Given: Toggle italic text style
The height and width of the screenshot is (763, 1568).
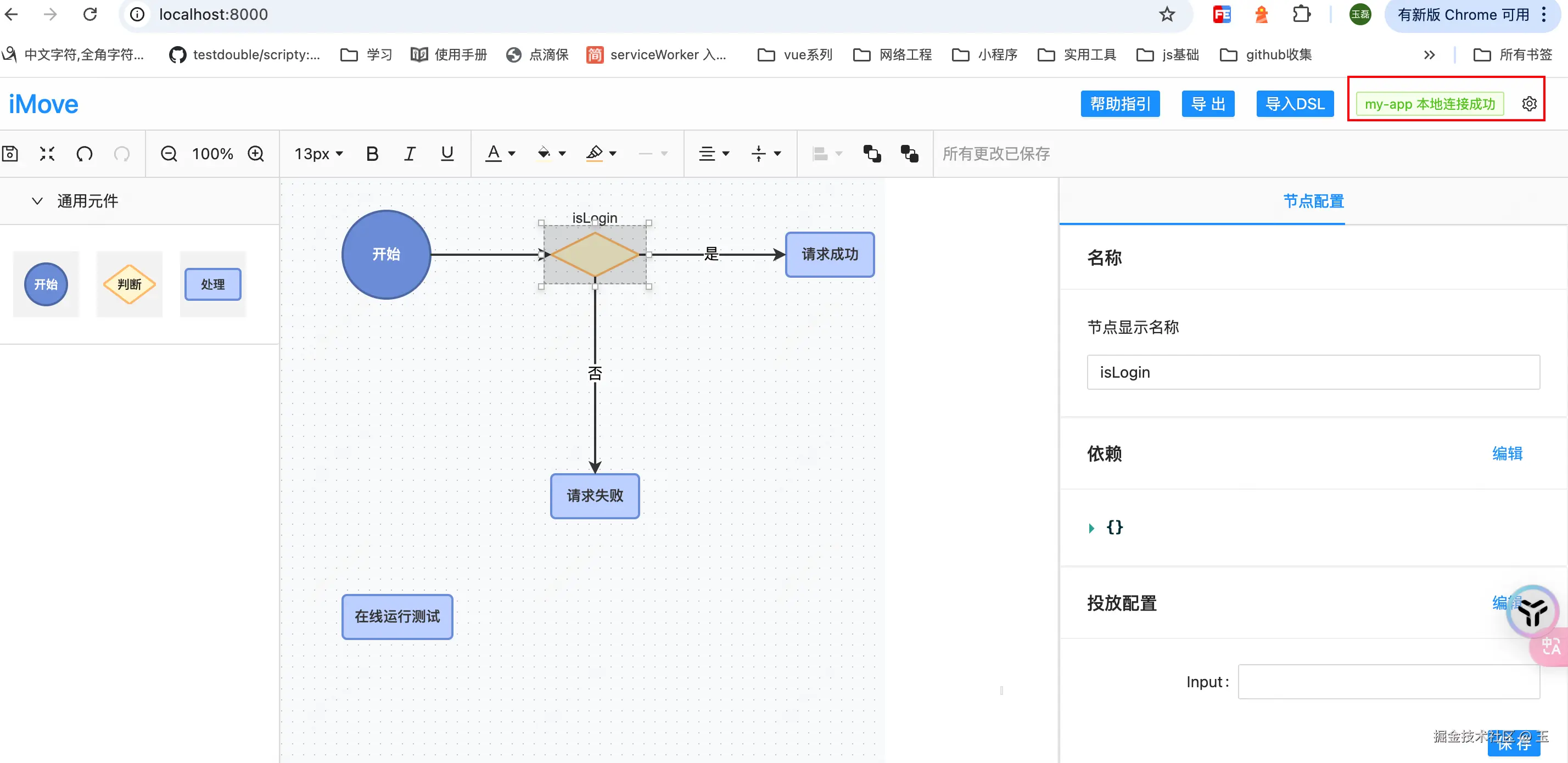Looking at the screenshot, I should click(x=410, y=154).
